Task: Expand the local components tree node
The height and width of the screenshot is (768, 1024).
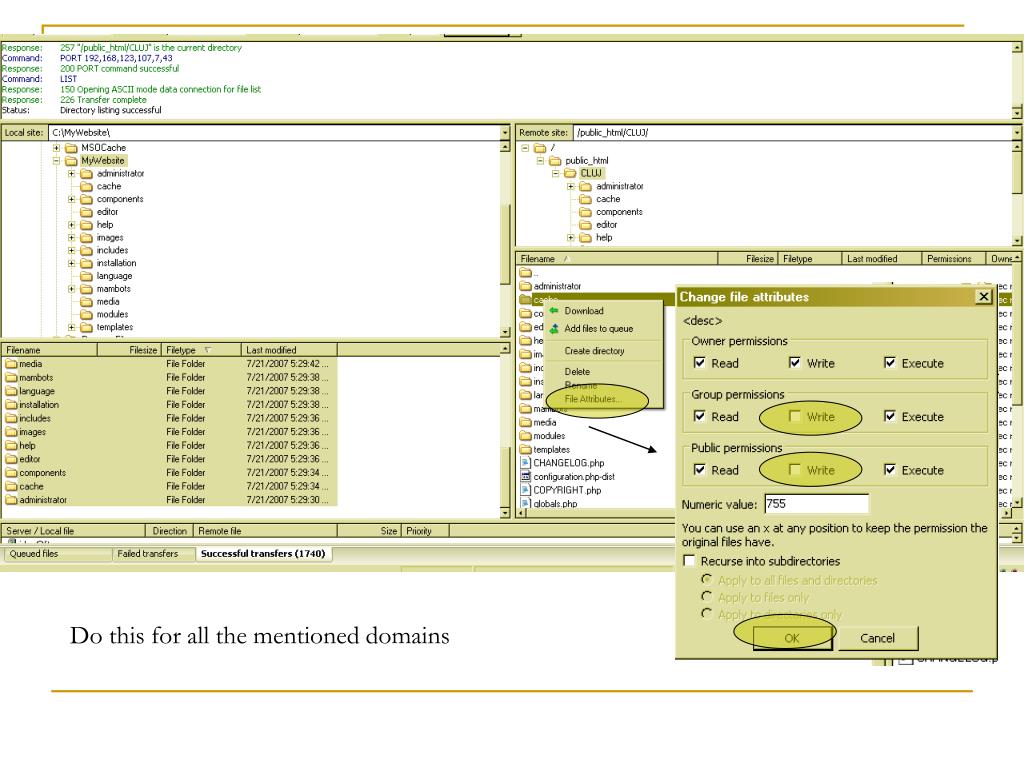Action: pyautogui.click(x=72, y=199)
